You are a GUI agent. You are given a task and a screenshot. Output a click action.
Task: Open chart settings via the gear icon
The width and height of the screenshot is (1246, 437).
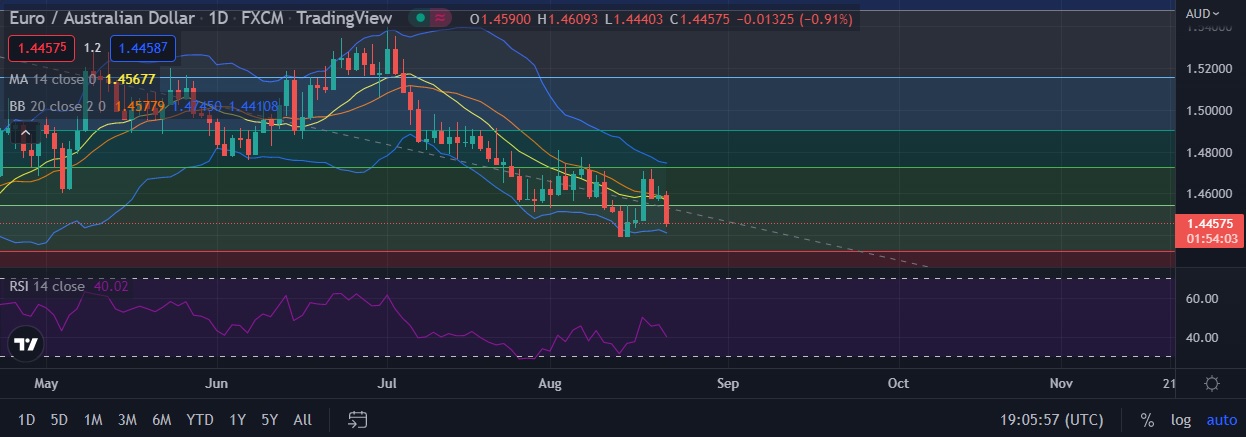point(1211,383)
